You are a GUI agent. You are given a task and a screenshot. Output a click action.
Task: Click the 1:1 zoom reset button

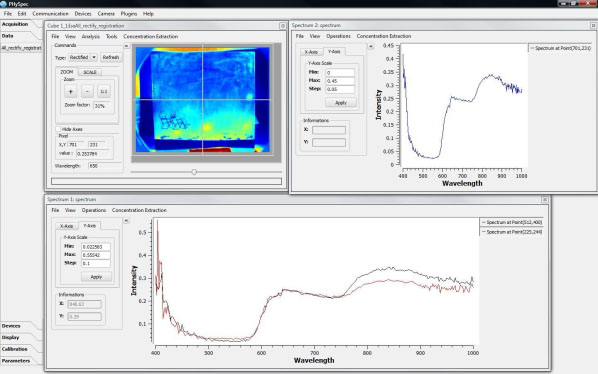pos(104,91)
